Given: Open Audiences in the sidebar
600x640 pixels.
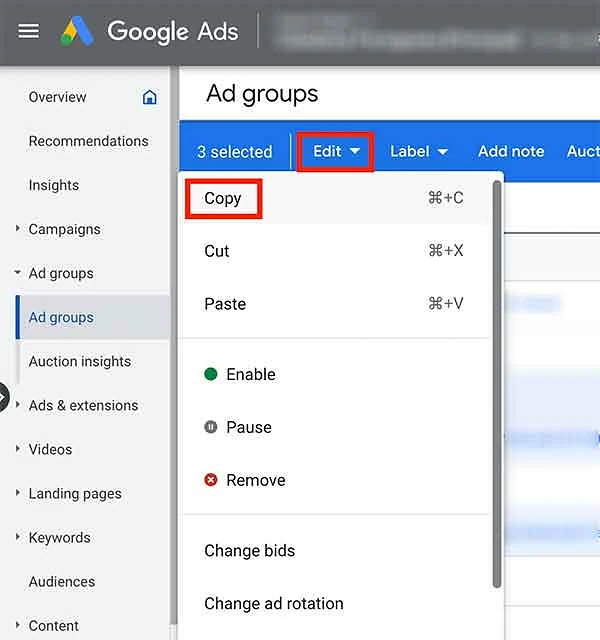Looking at the screenshot, I should 62,582.
